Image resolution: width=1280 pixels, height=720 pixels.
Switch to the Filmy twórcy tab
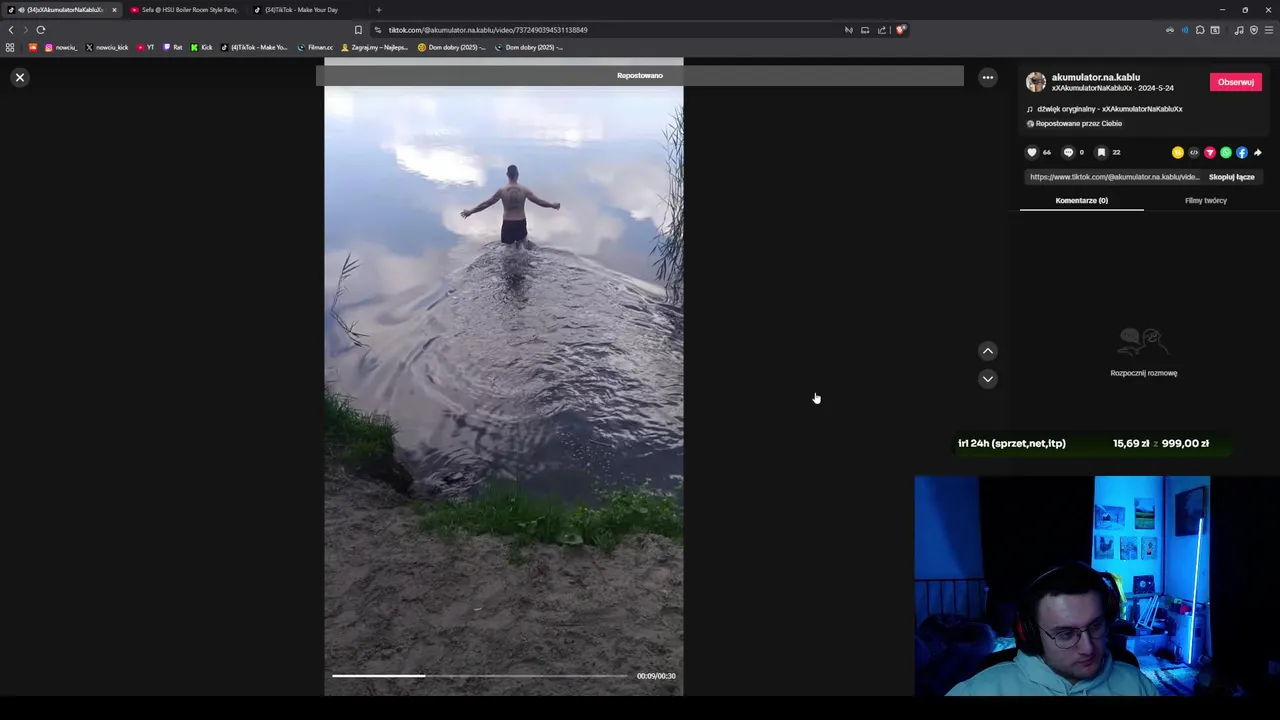pyautogui.click(x=1205, y=200)
